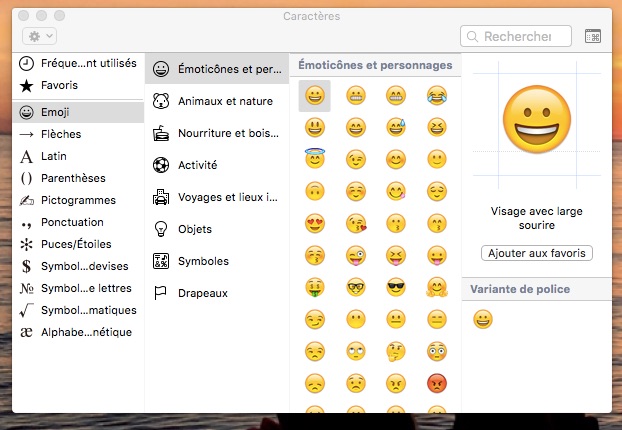Choose the tongue-licking yum emoji

tap(396, 192)
